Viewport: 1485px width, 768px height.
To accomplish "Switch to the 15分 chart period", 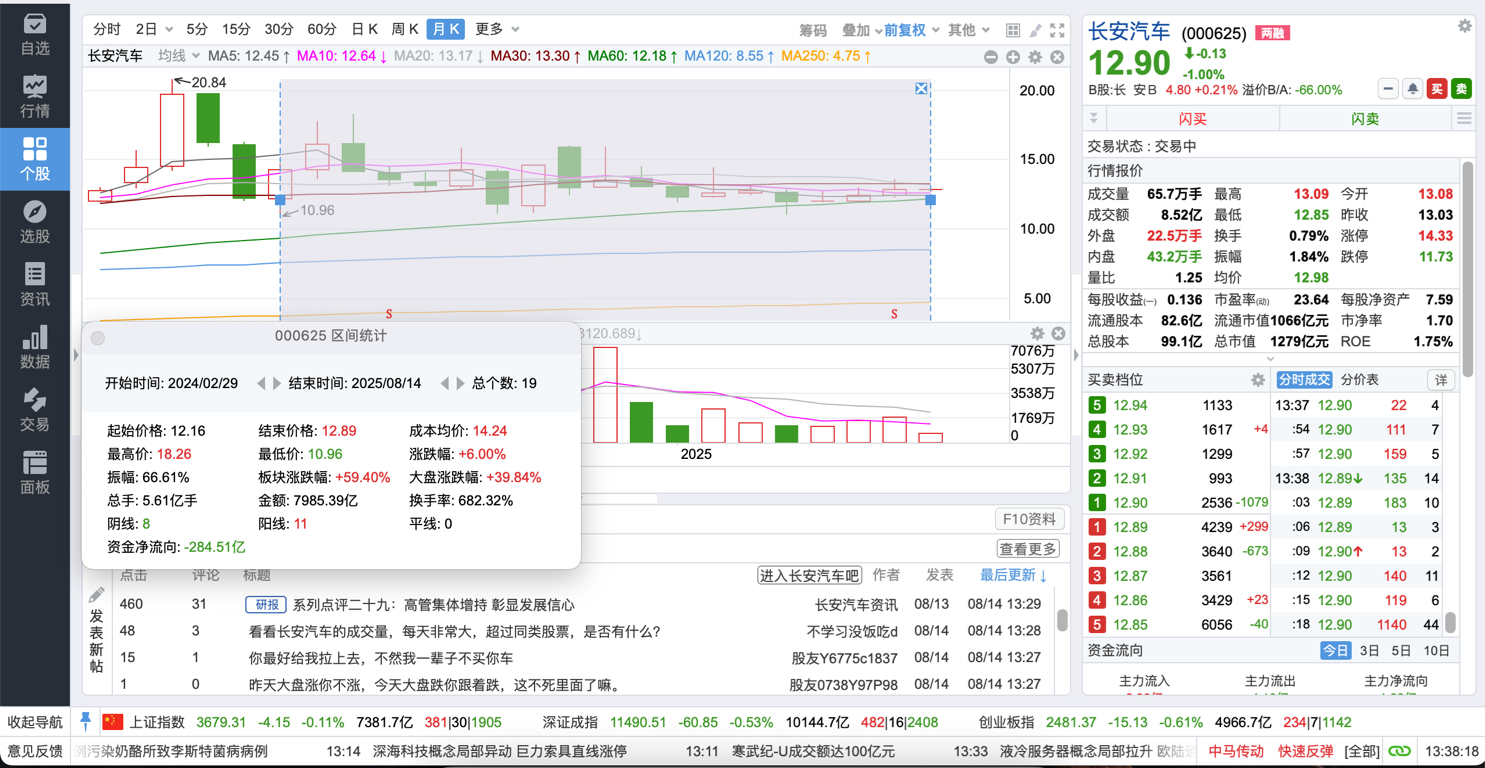I will [236, 29].
